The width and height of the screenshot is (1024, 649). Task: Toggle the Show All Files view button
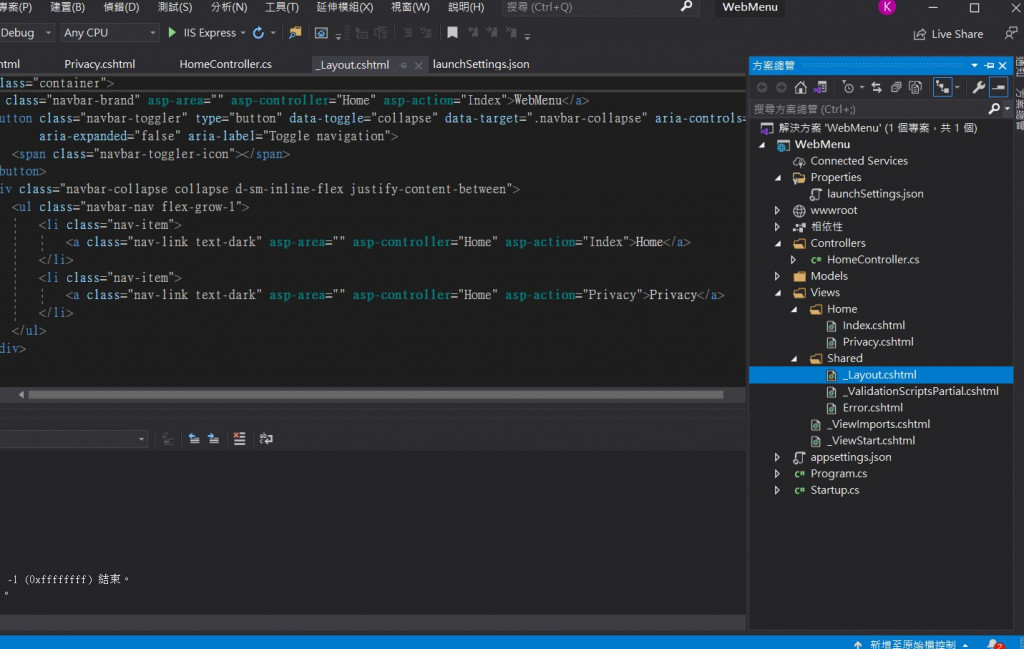click(915, 88)
